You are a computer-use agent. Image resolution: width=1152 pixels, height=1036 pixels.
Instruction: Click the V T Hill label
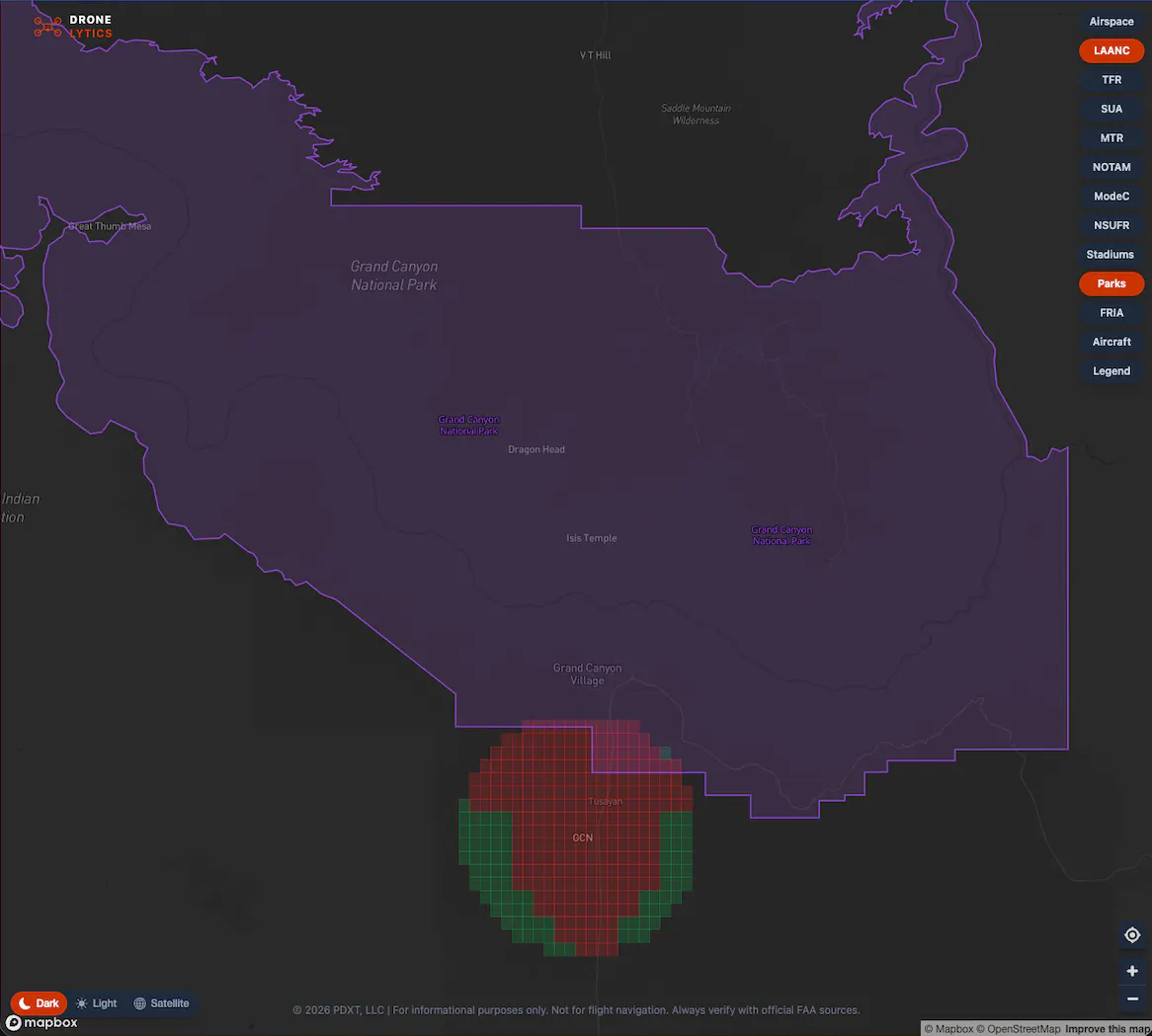(x=595, y=55)
